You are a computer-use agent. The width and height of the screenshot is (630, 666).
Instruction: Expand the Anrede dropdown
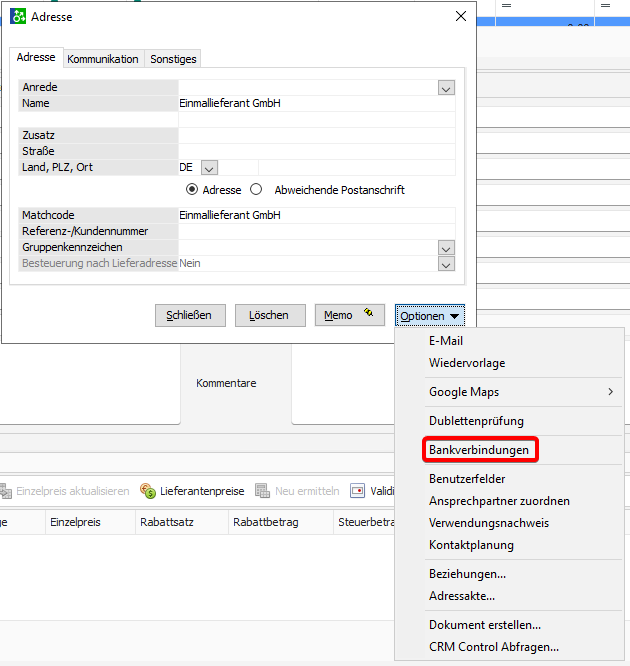(x=446, y=88)
